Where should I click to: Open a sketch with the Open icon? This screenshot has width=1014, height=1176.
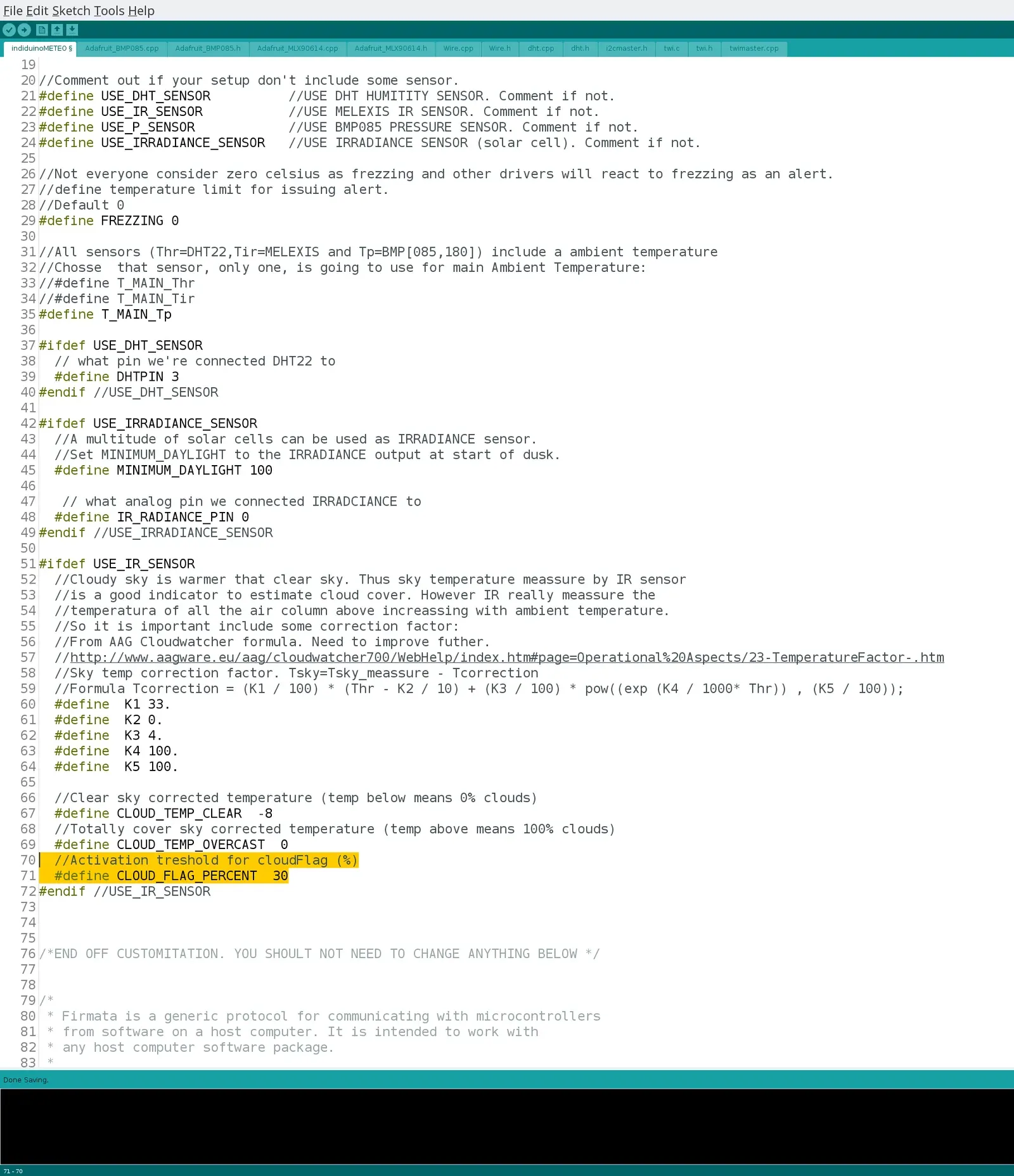coord(57,30)
